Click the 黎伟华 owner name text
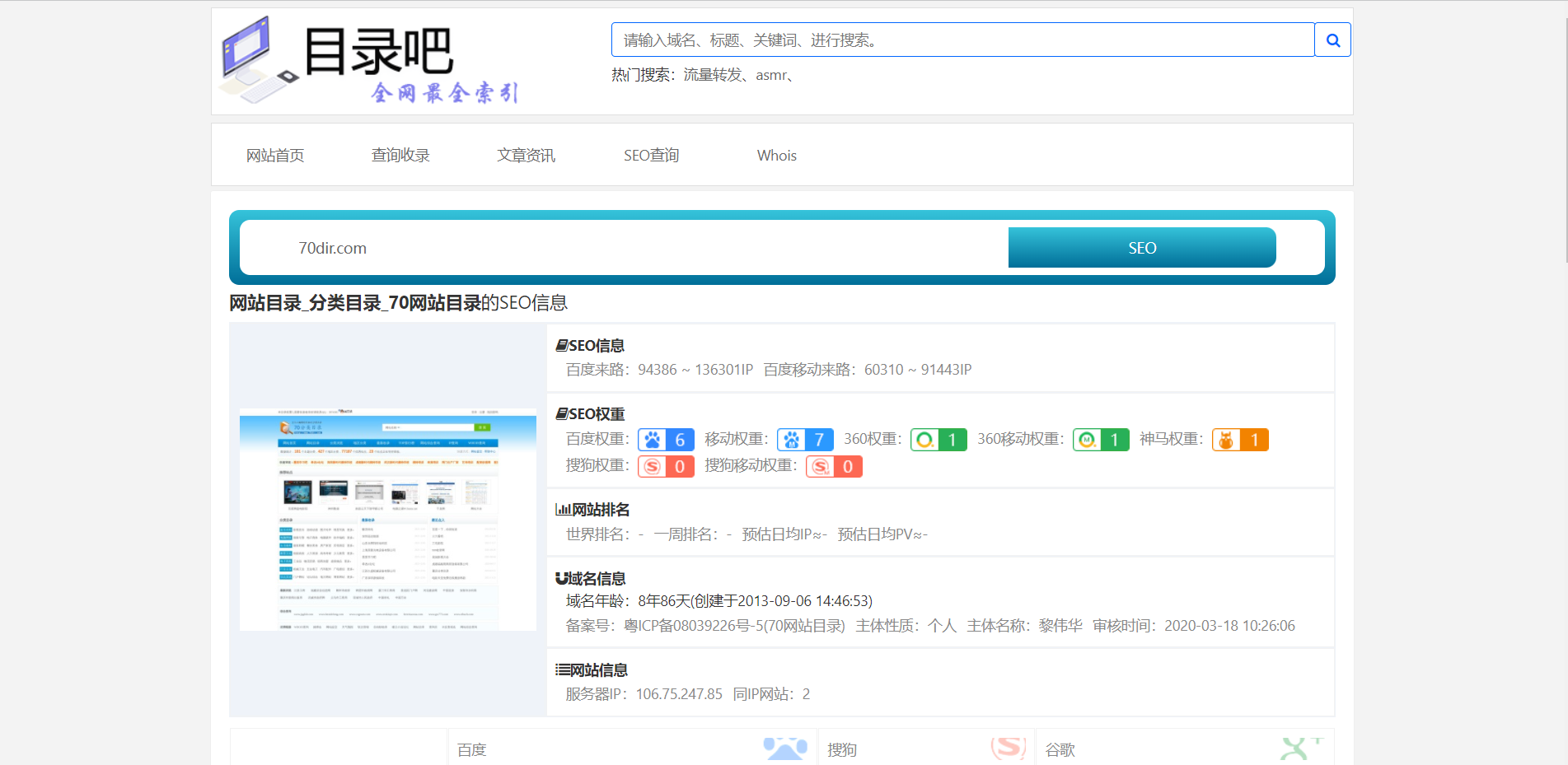Image resolution: width=1568 pixels, height=765 pixels. 1060,626
